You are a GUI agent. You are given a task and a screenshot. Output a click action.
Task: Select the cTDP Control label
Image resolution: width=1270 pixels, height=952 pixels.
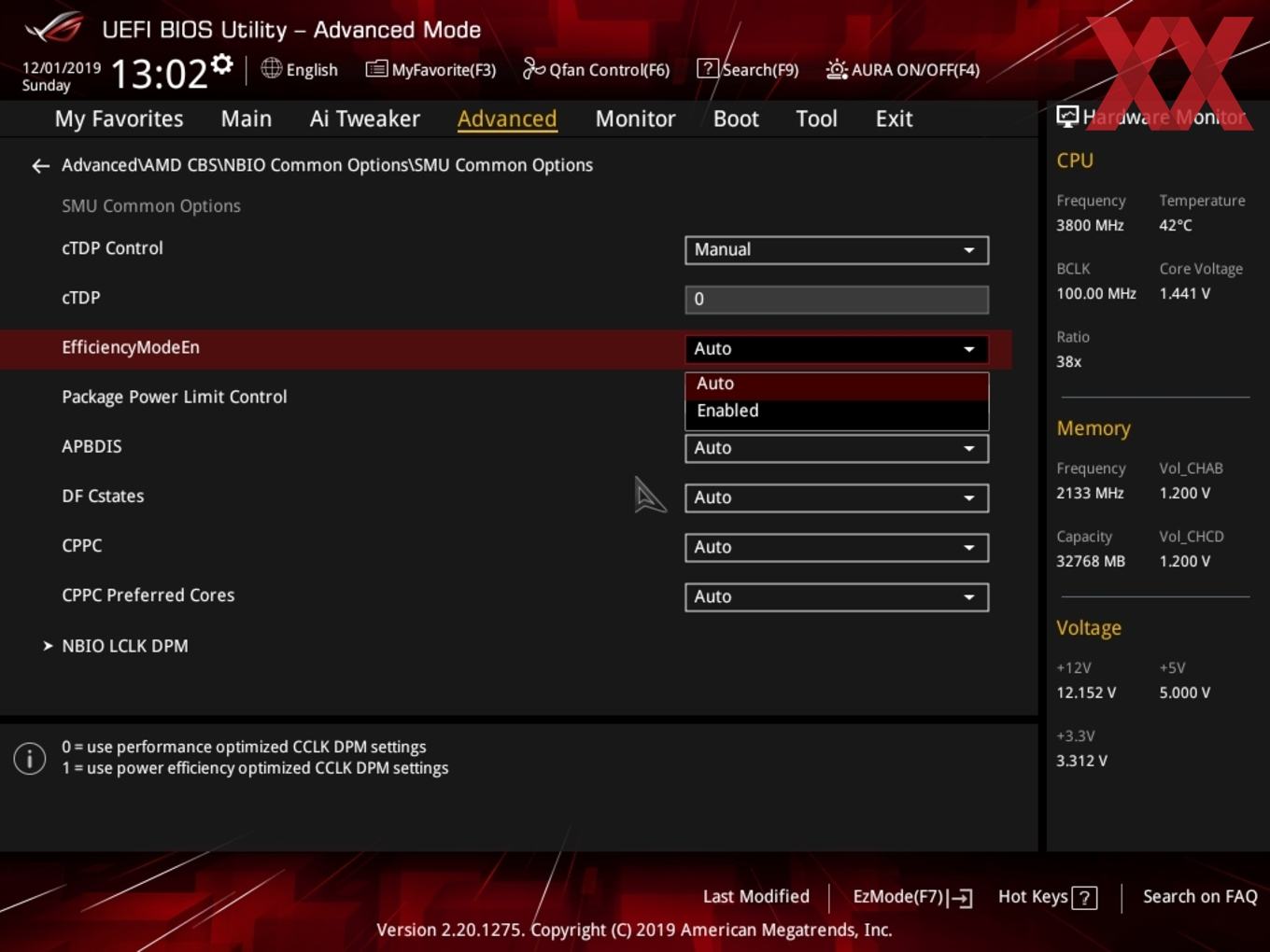pos(112,248)
